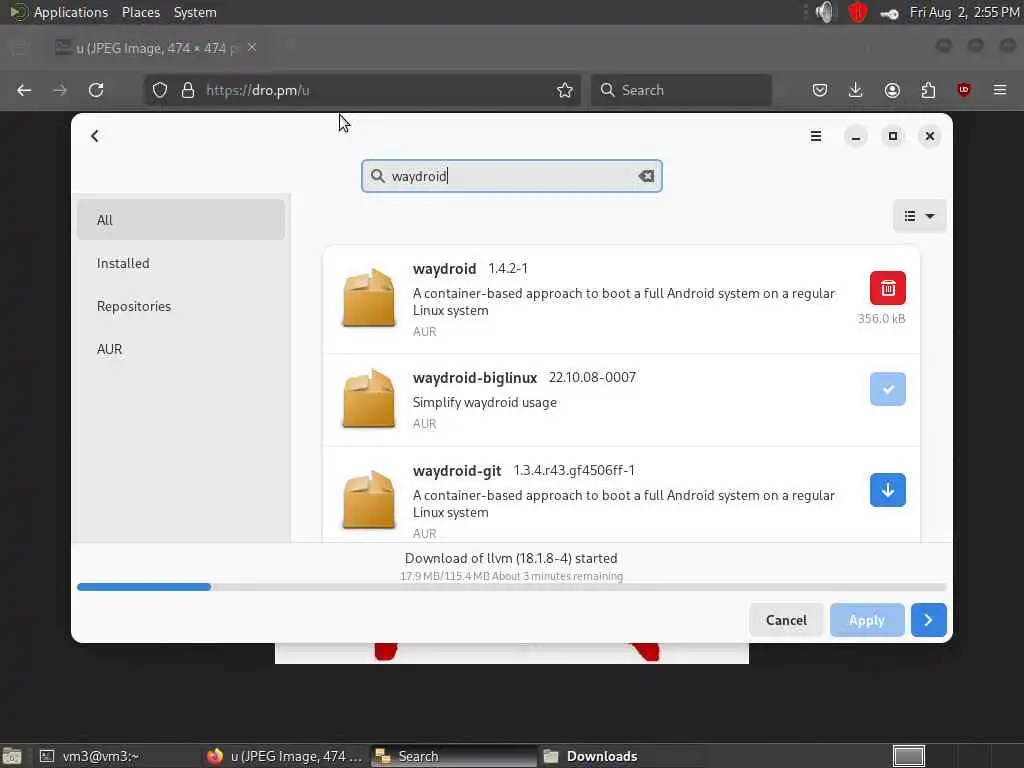Open the Firefox account icon
1024x768 pixels.
click(892, 90)
